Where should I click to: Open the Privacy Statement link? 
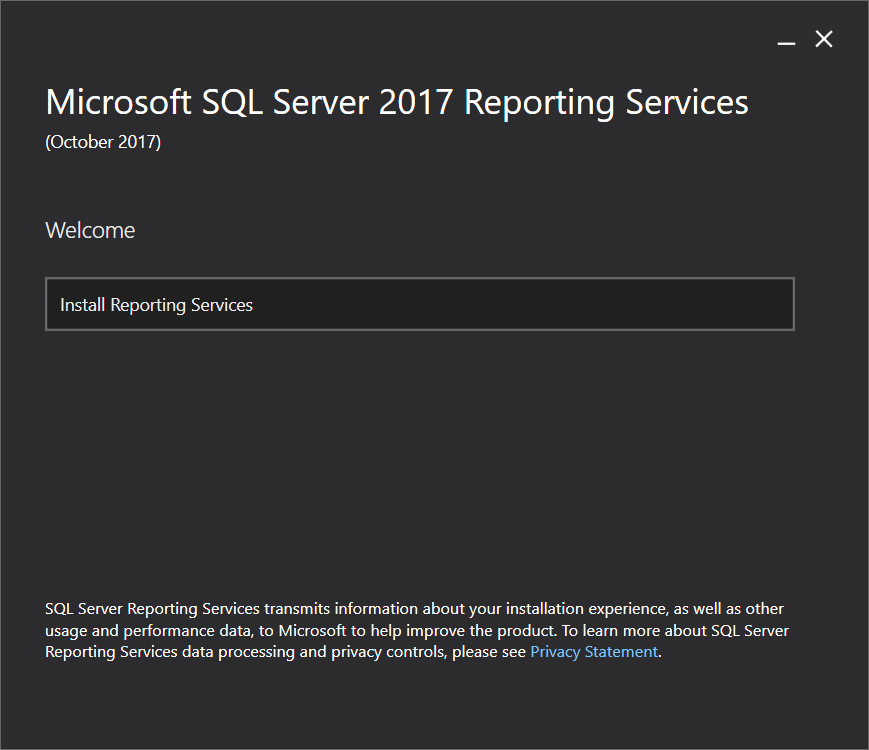pyautogui.click(x=594, y=652)
